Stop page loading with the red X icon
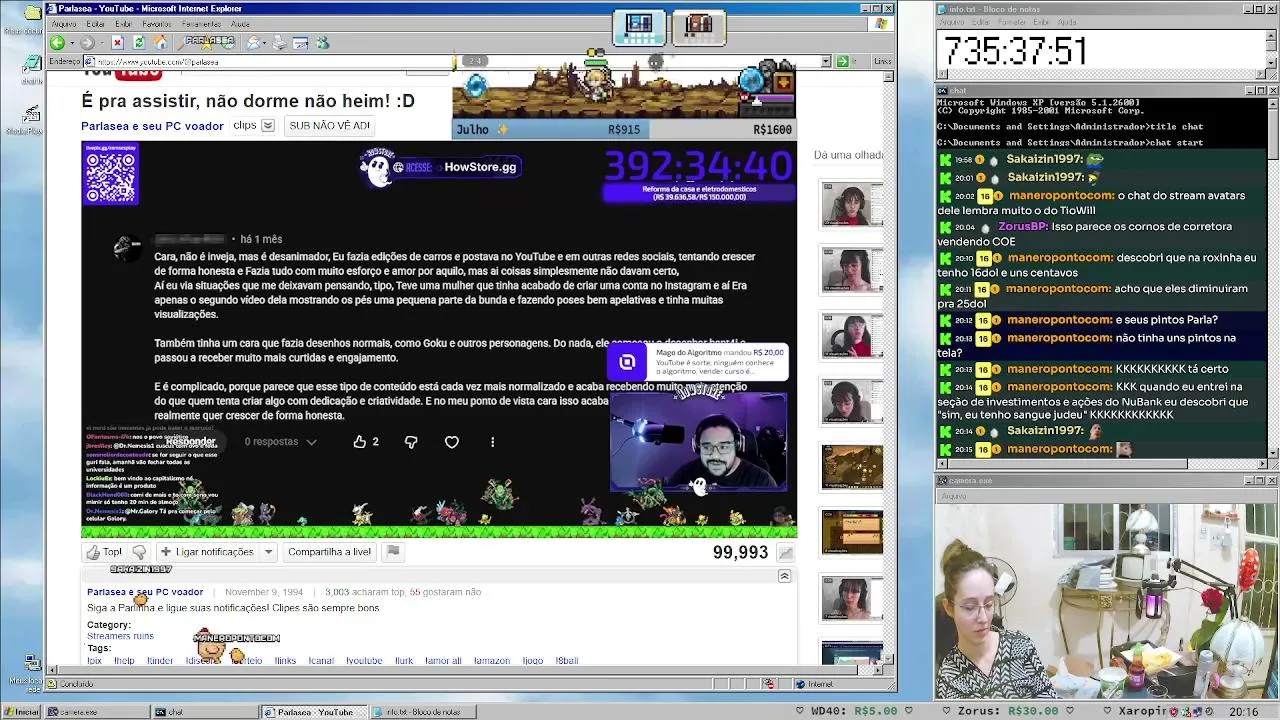This screenshot has height=720, width=1280. coord(117,43)
